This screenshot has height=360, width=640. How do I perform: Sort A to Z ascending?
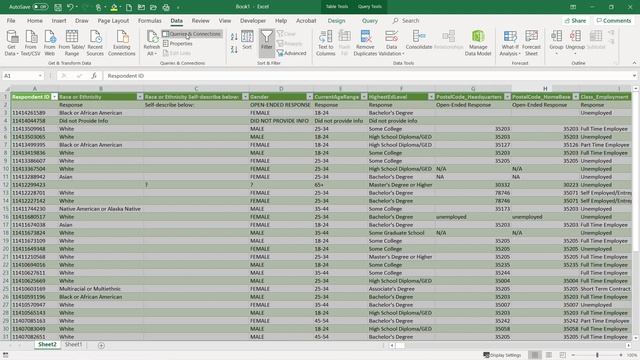pyautogui.click(x=234, y=37)
